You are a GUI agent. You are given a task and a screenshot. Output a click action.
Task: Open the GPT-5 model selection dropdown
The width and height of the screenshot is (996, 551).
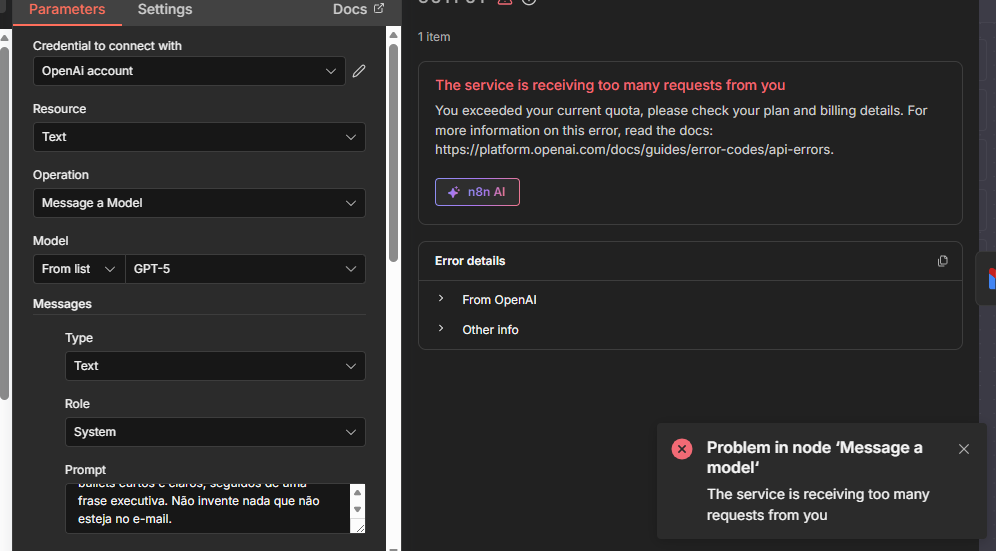click(x=245, y=269)
